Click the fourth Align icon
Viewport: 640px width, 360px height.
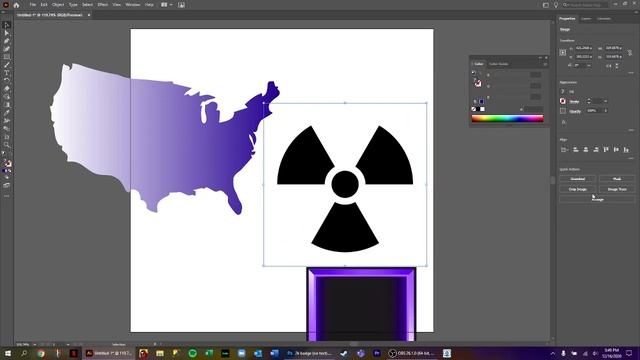(x=596, y=150)
